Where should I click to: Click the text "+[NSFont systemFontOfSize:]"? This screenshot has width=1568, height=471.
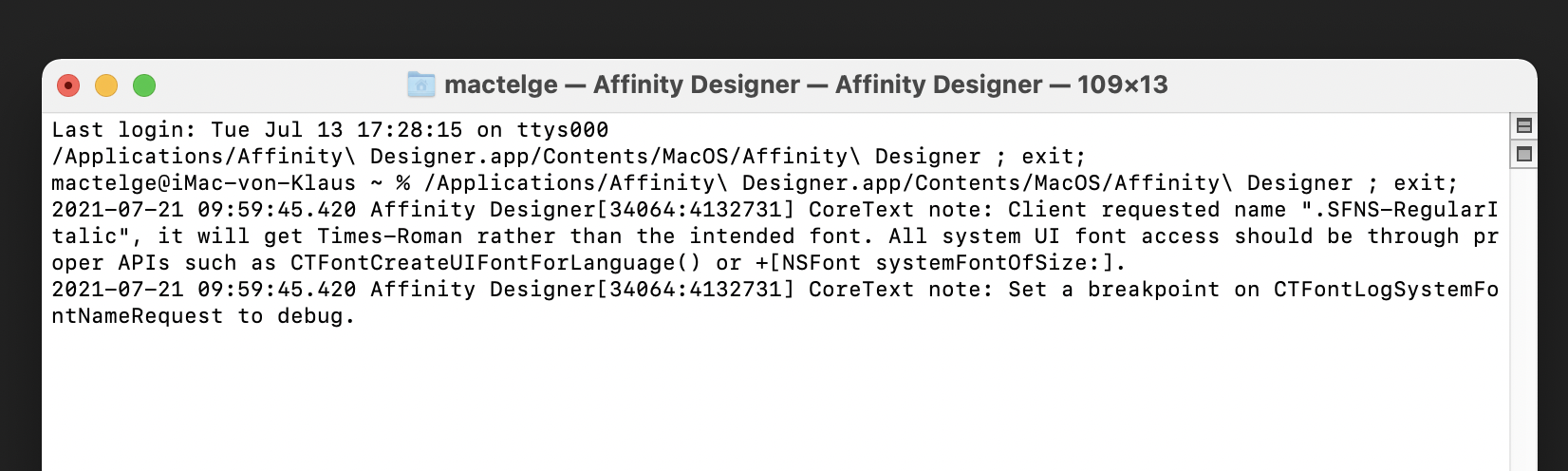935,263
